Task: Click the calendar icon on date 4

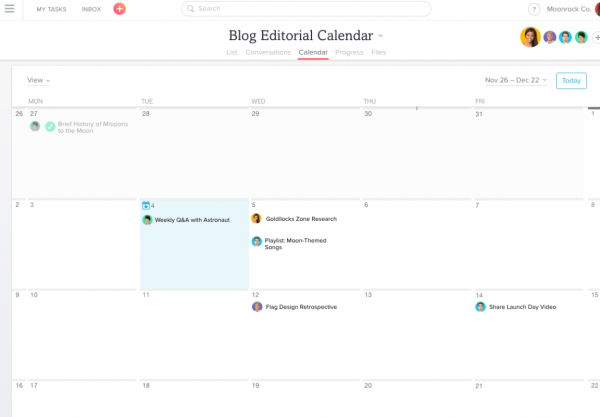Action: [146, 205]
